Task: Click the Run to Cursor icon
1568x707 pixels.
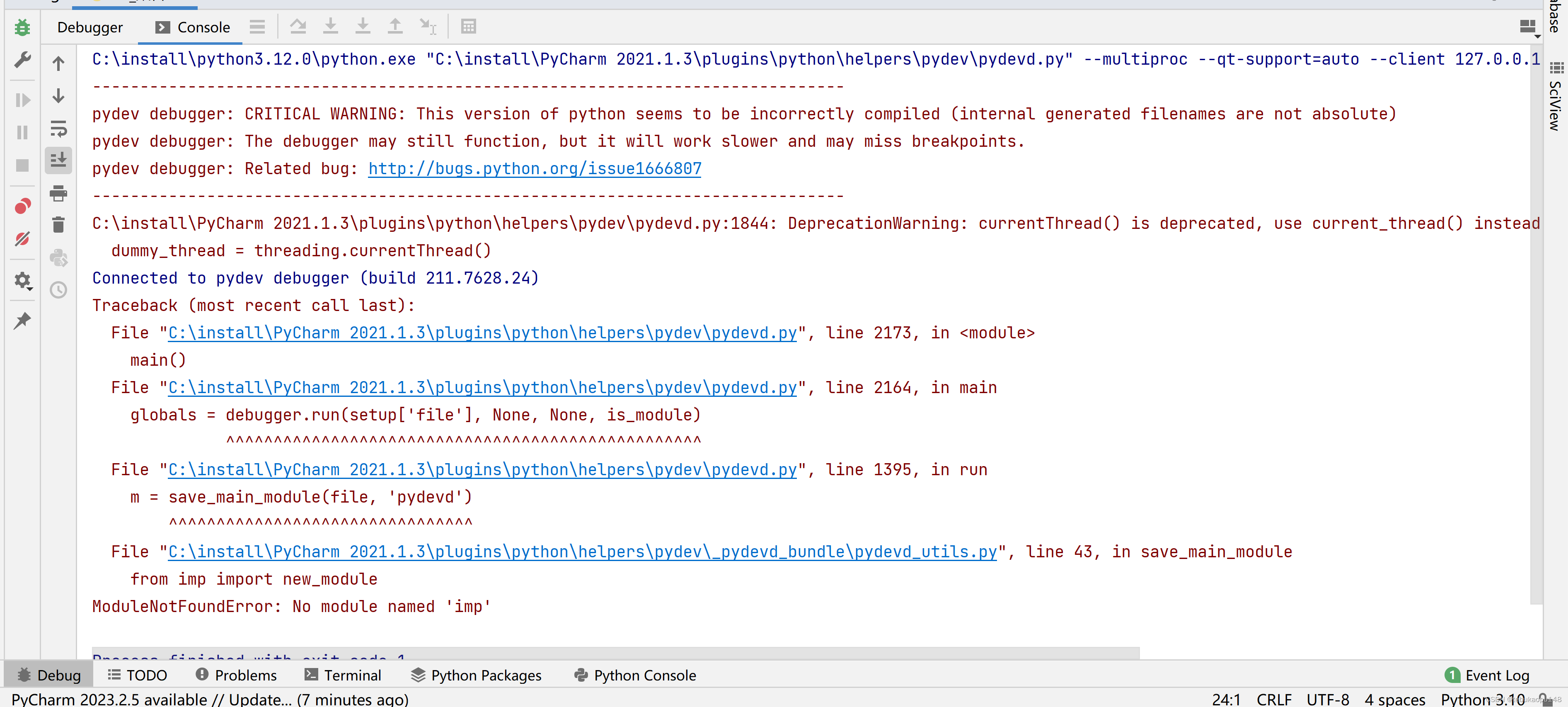Action: click(428, 26)
